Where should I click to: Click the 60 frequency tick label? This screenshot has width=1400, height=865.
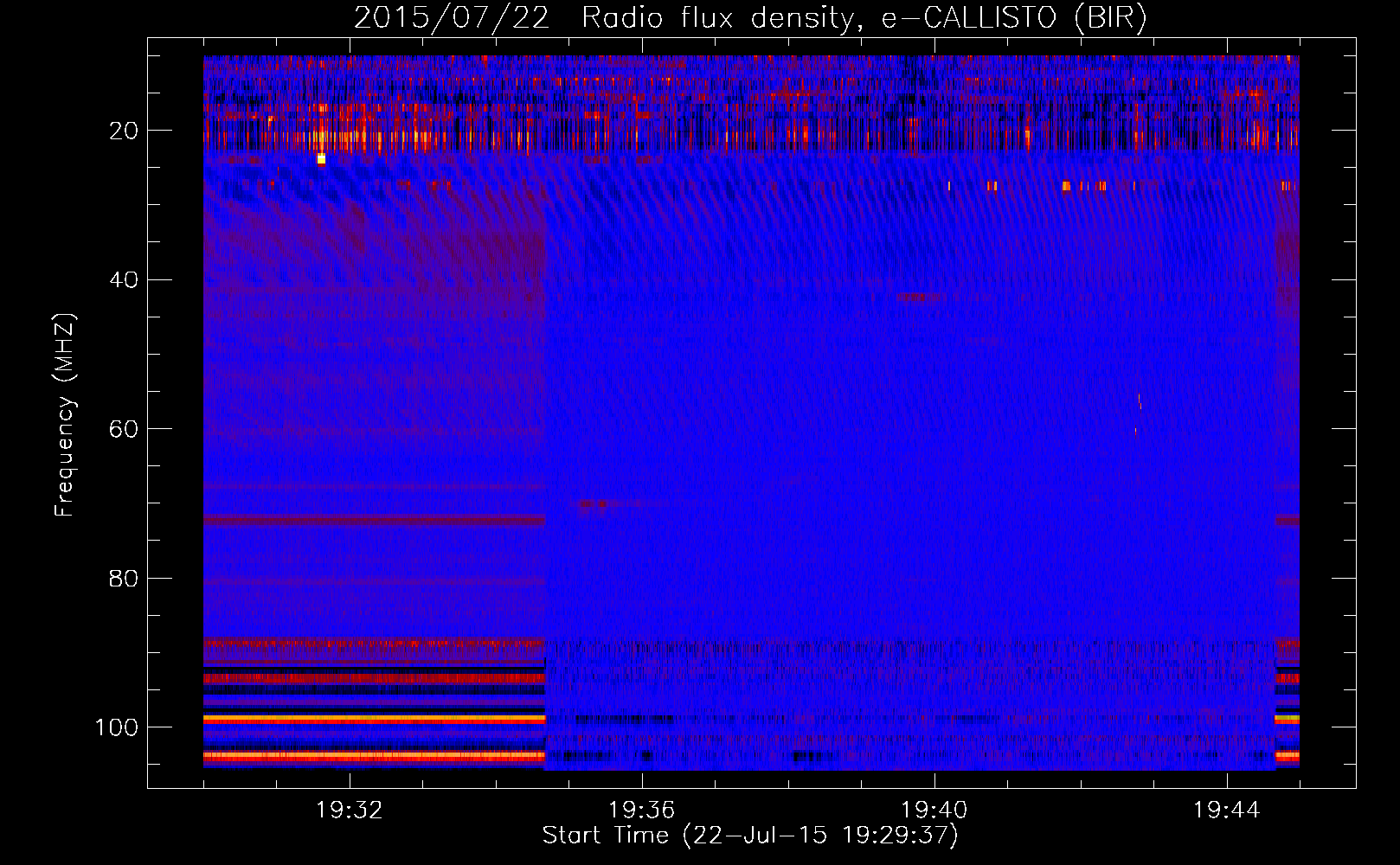coord(124,430)
